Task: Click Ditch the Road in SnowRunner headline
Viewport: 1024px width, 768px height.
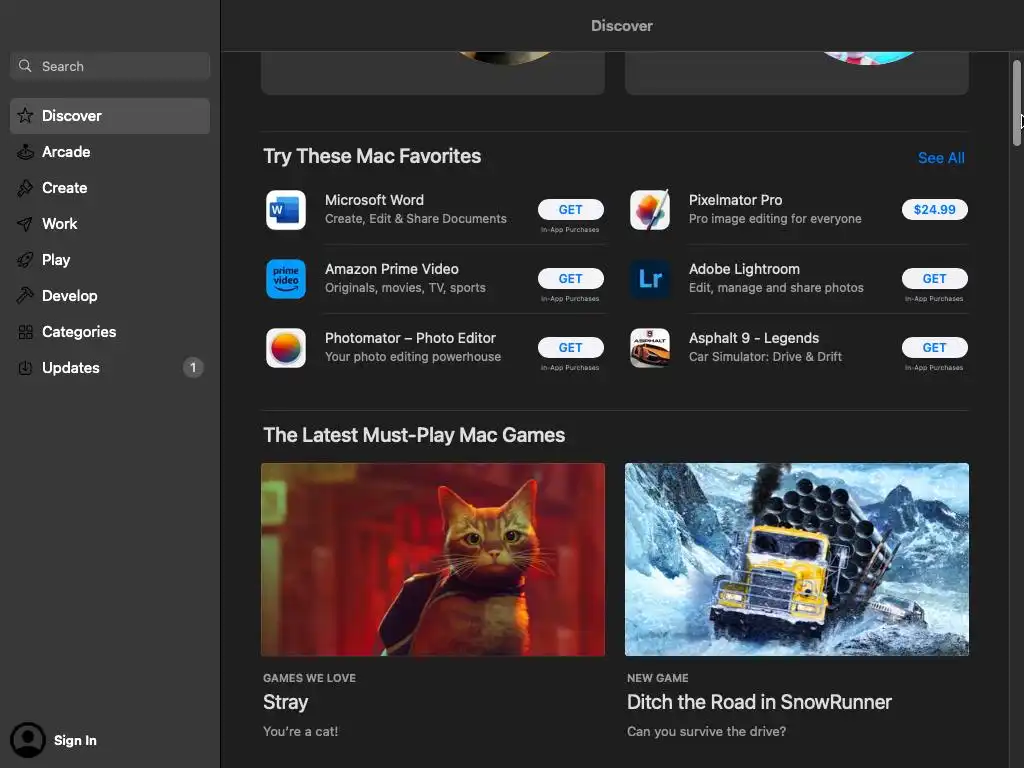Action: click(x=759, y=702)
